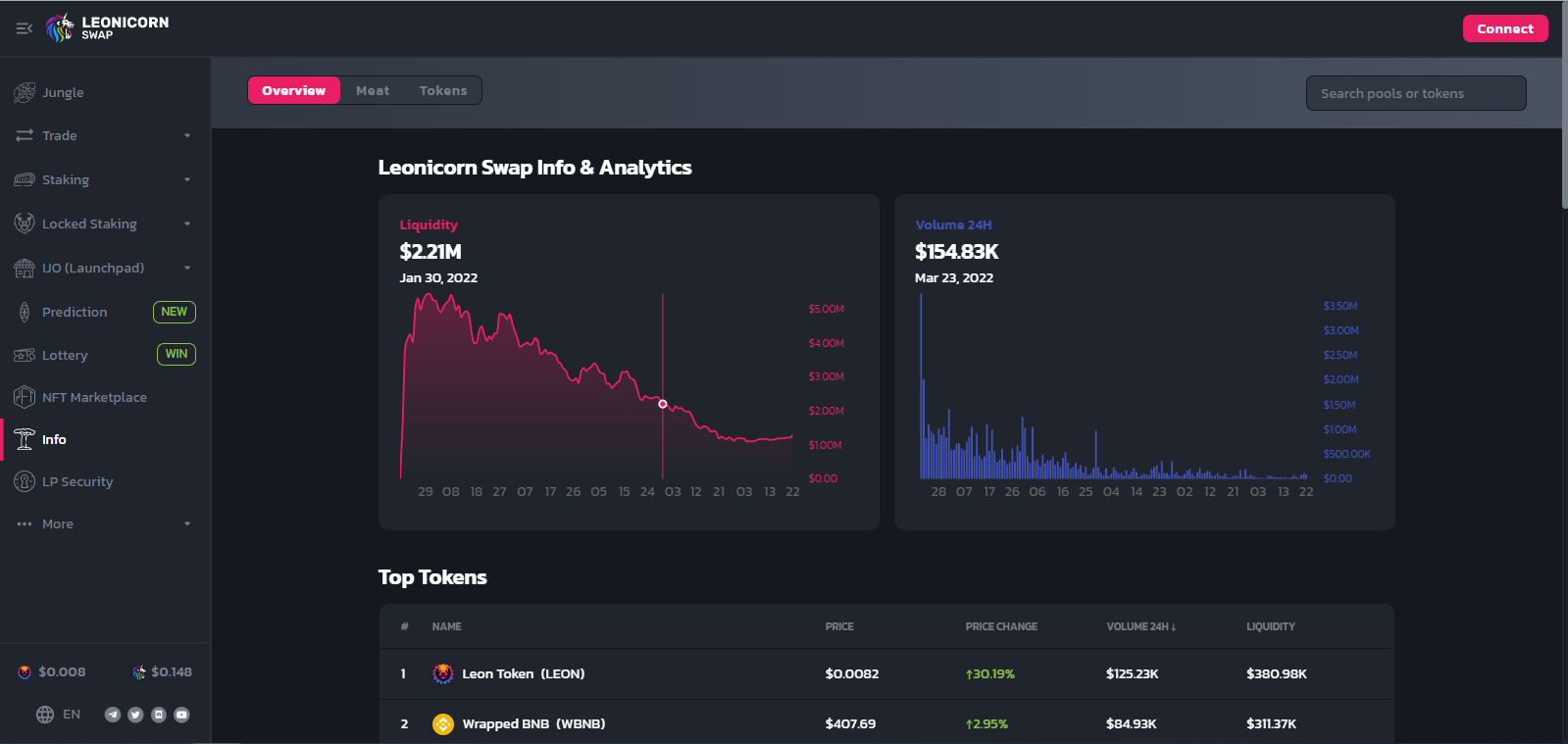Click the LP Security shield icon
The height and width of the screenshot is (744, 1568).
coord(25,481)
